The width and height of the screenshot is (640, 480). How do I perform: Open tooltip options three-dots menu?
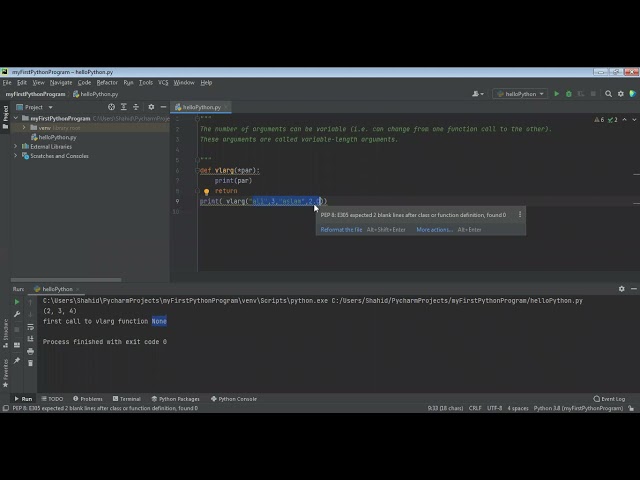(520, 215)
